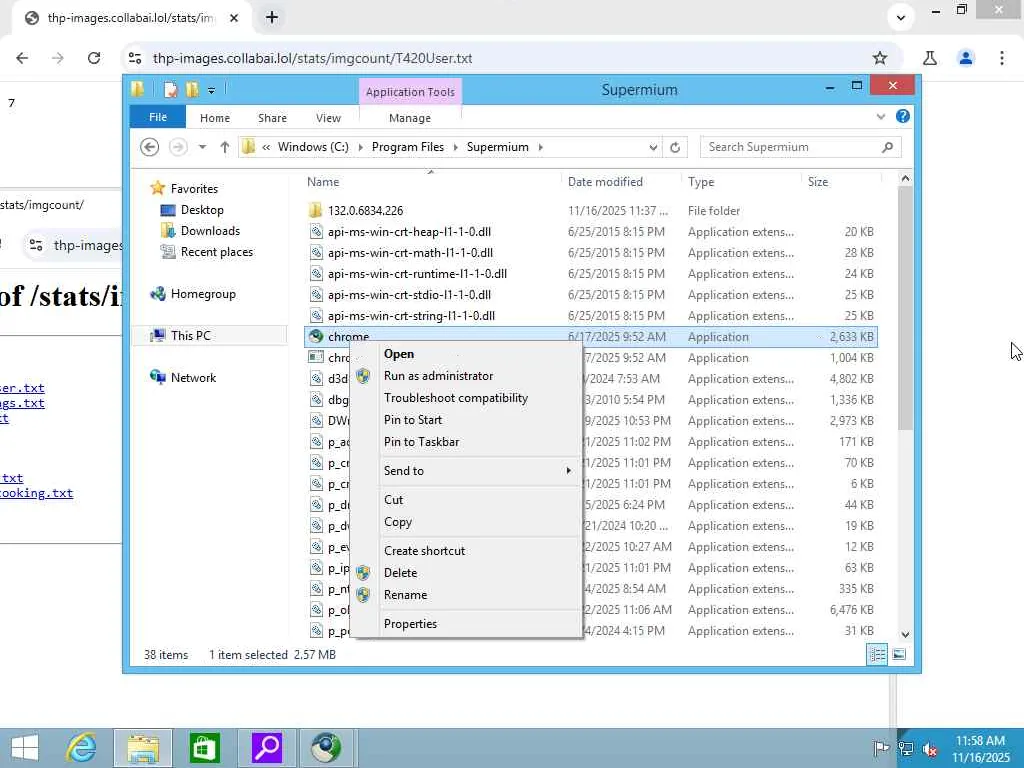The width and height of the screenshot is (1024, 768).
Task: Select Open in the context menu
Action: (x=398, y=354)
